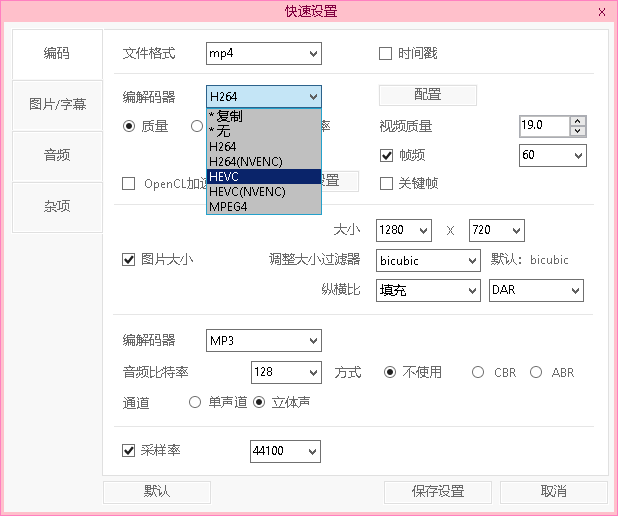
Task: Increase 视频质量 with the up arrow
Action: point(578,121)
